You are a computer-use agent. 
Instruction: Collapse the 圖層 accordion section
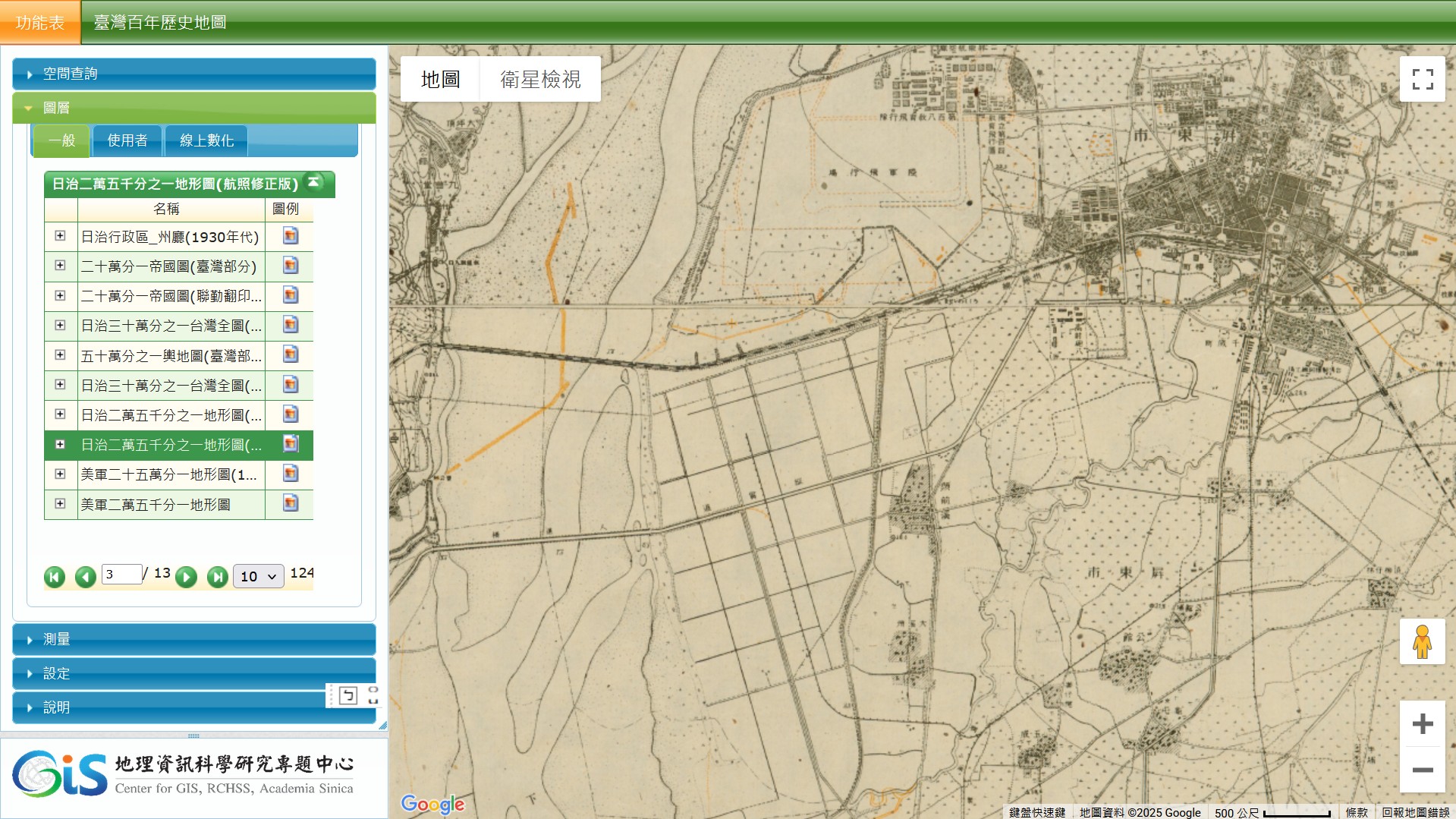(194, 108)
